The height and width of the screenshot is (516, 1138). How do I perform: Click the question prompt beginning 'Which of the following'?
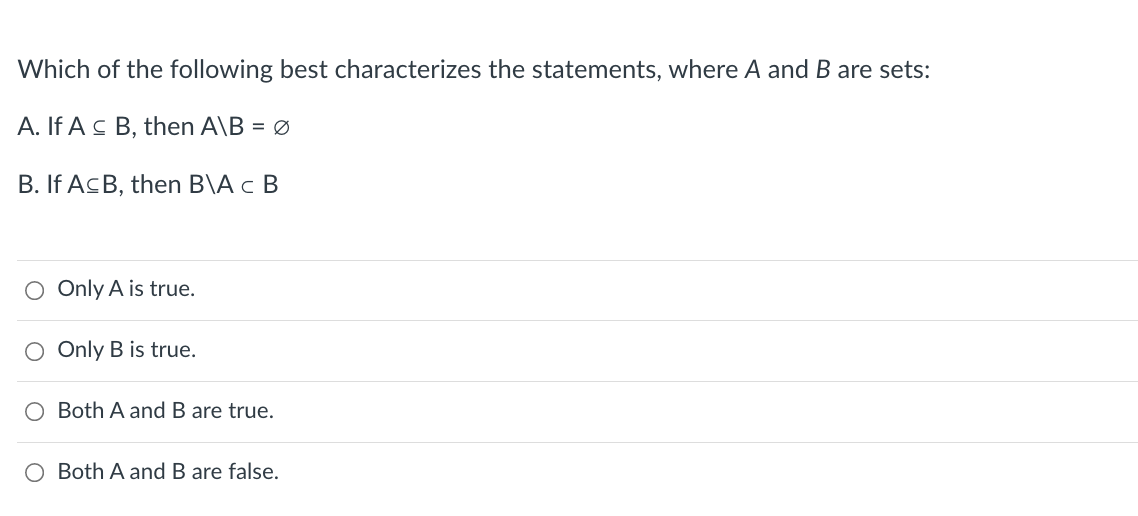coord(474,70)
